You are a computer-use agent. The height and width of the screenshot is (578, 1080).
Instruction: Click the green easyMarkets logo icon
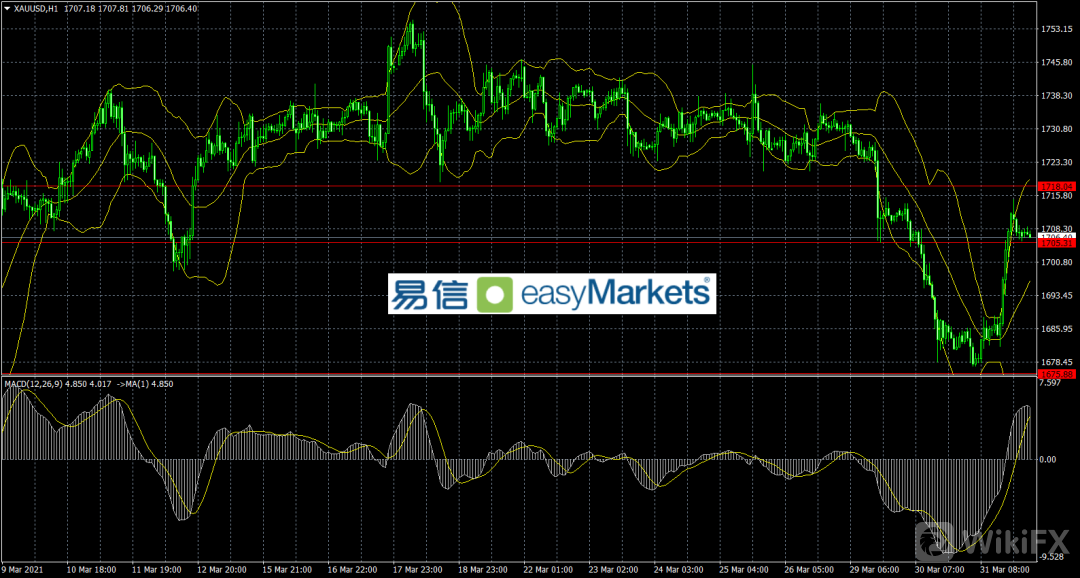click(x=495, y=294)
